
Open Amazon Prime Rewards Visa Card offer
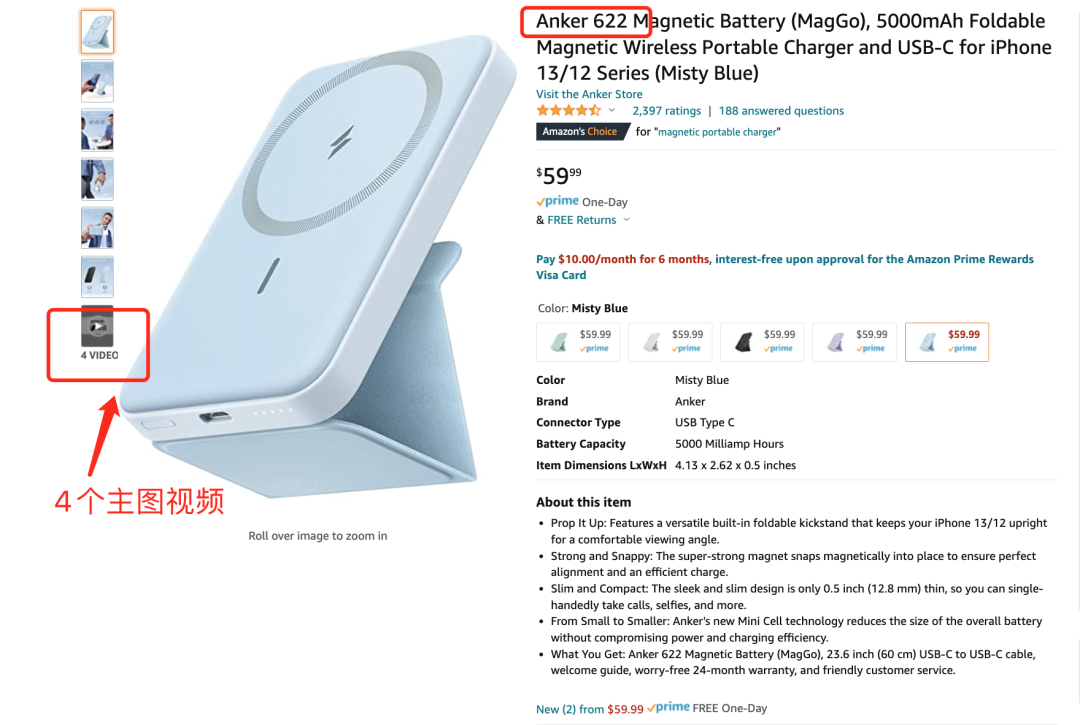785,267
